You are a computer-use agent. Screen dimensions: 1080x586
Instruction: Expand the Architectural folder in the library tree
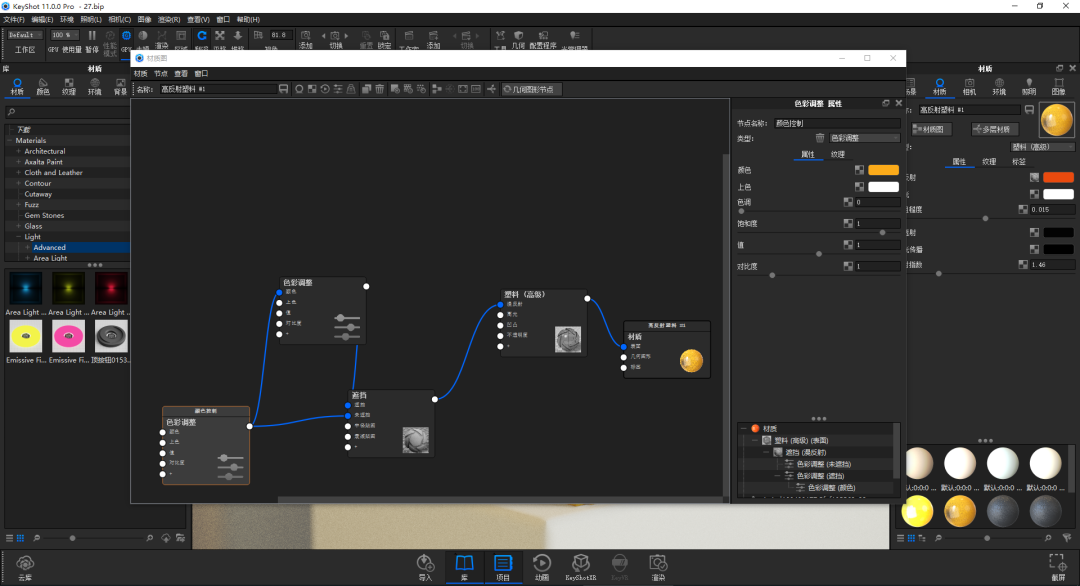[x=18, y=151]
